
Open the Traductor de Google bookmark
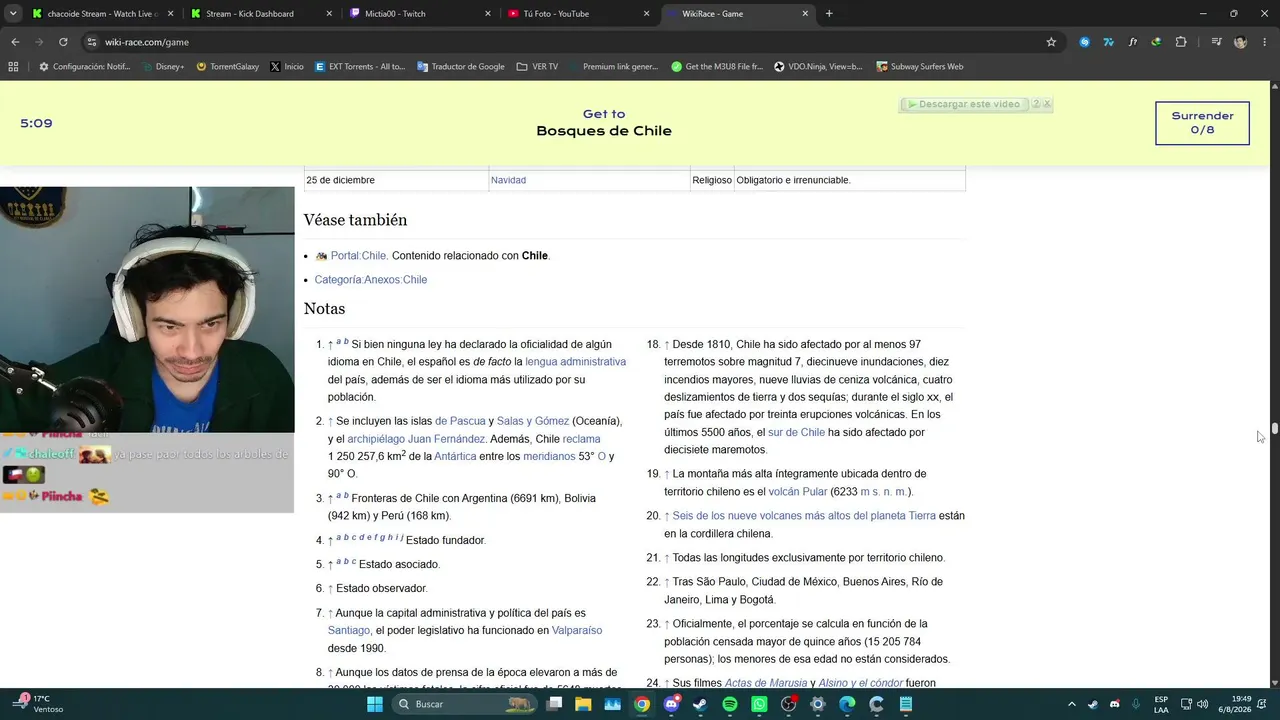(461, 67)
